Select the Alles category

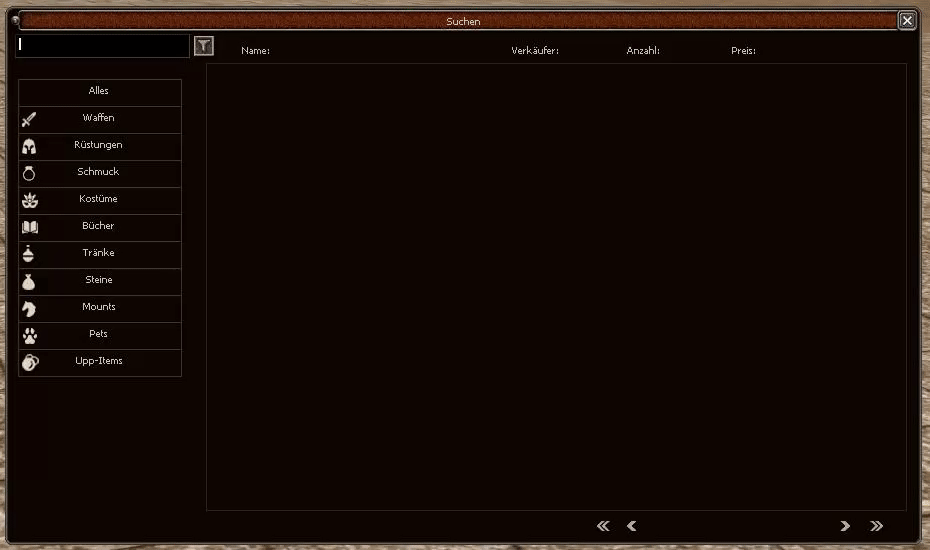[99, 92]
